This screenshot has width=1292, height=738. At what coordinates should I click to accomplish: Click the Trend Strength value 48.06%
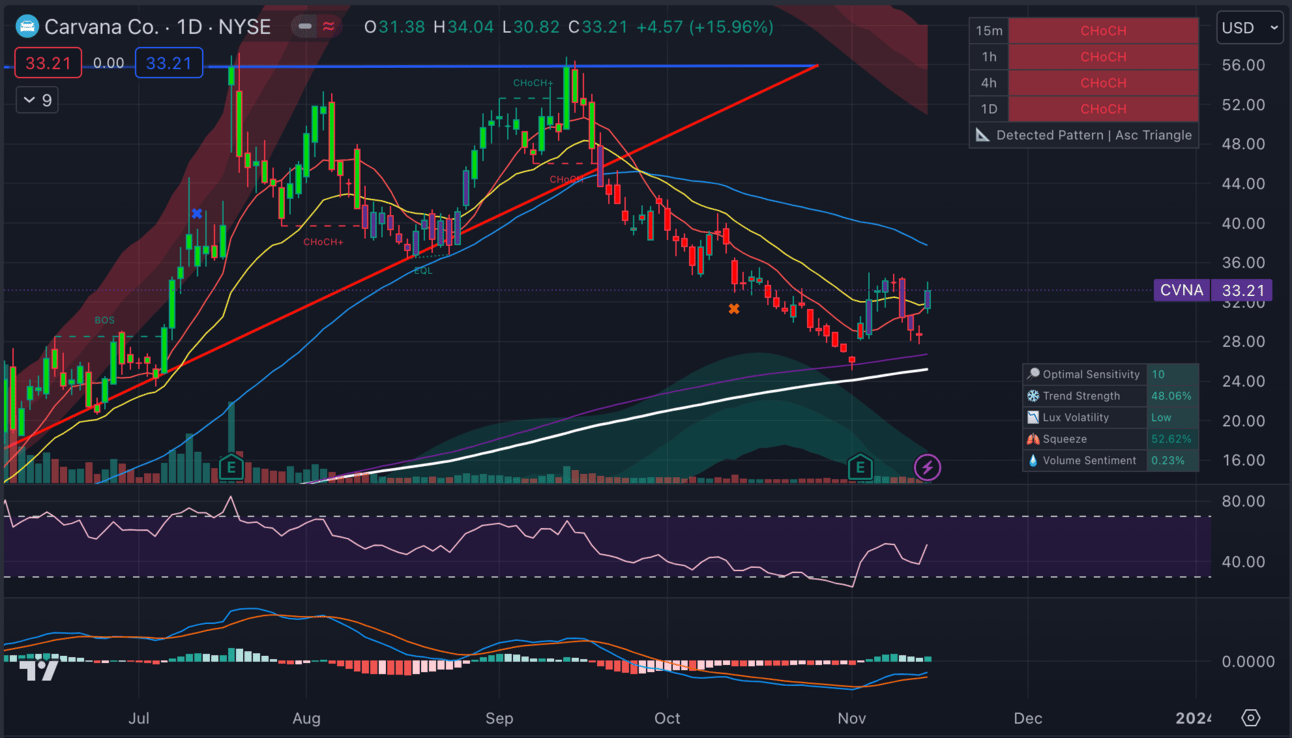click(1171, 396)
